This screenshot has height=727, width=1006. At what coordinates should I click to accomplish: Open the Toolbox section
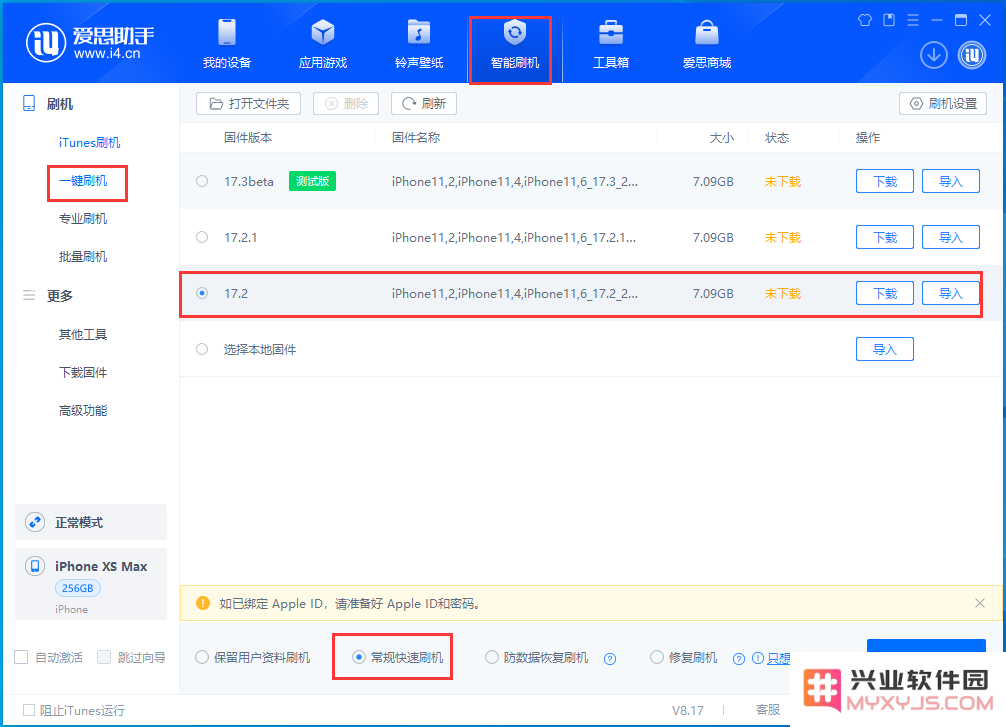point(611,44)
